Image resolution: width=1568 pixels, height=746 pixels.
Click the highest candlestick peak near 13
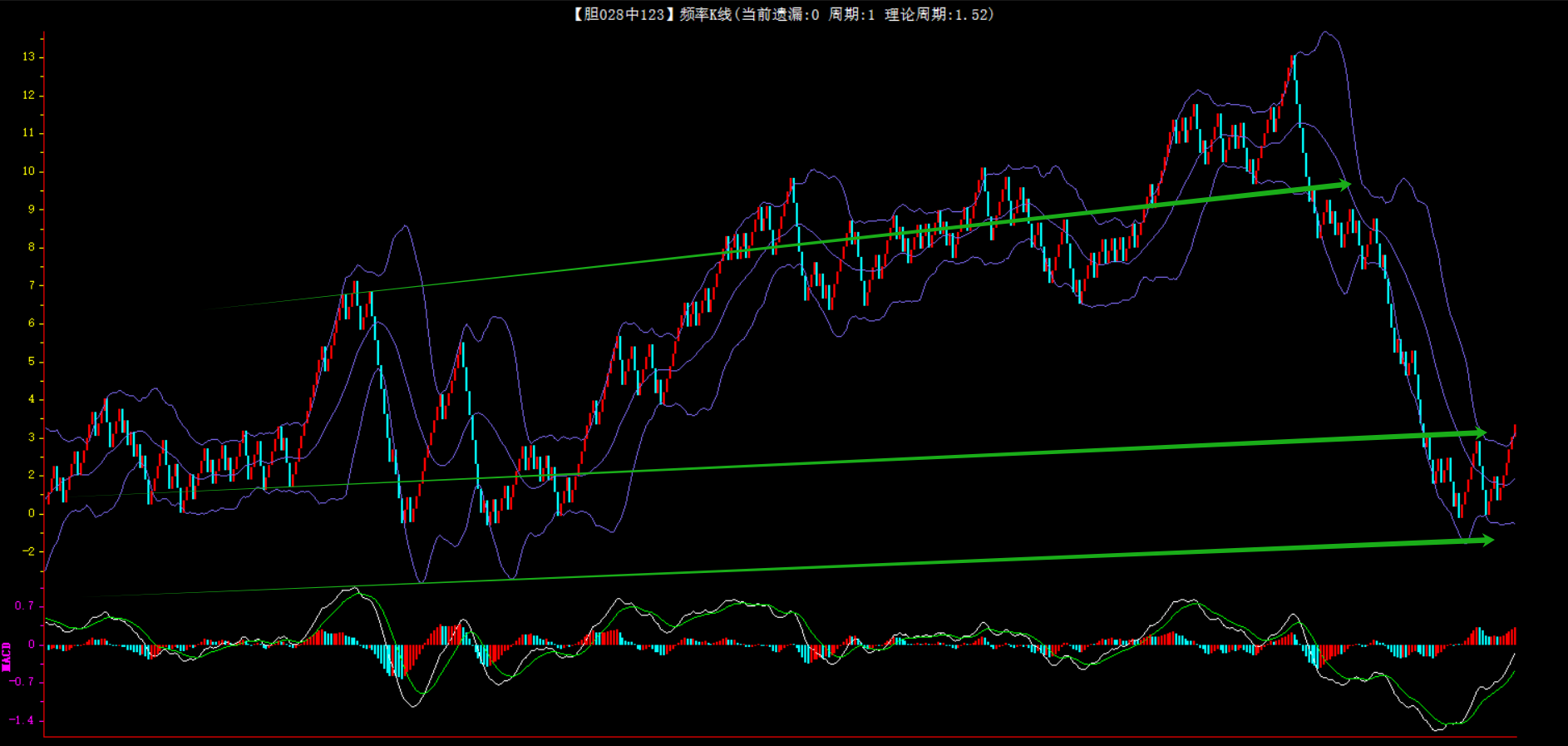point(1294,58)
